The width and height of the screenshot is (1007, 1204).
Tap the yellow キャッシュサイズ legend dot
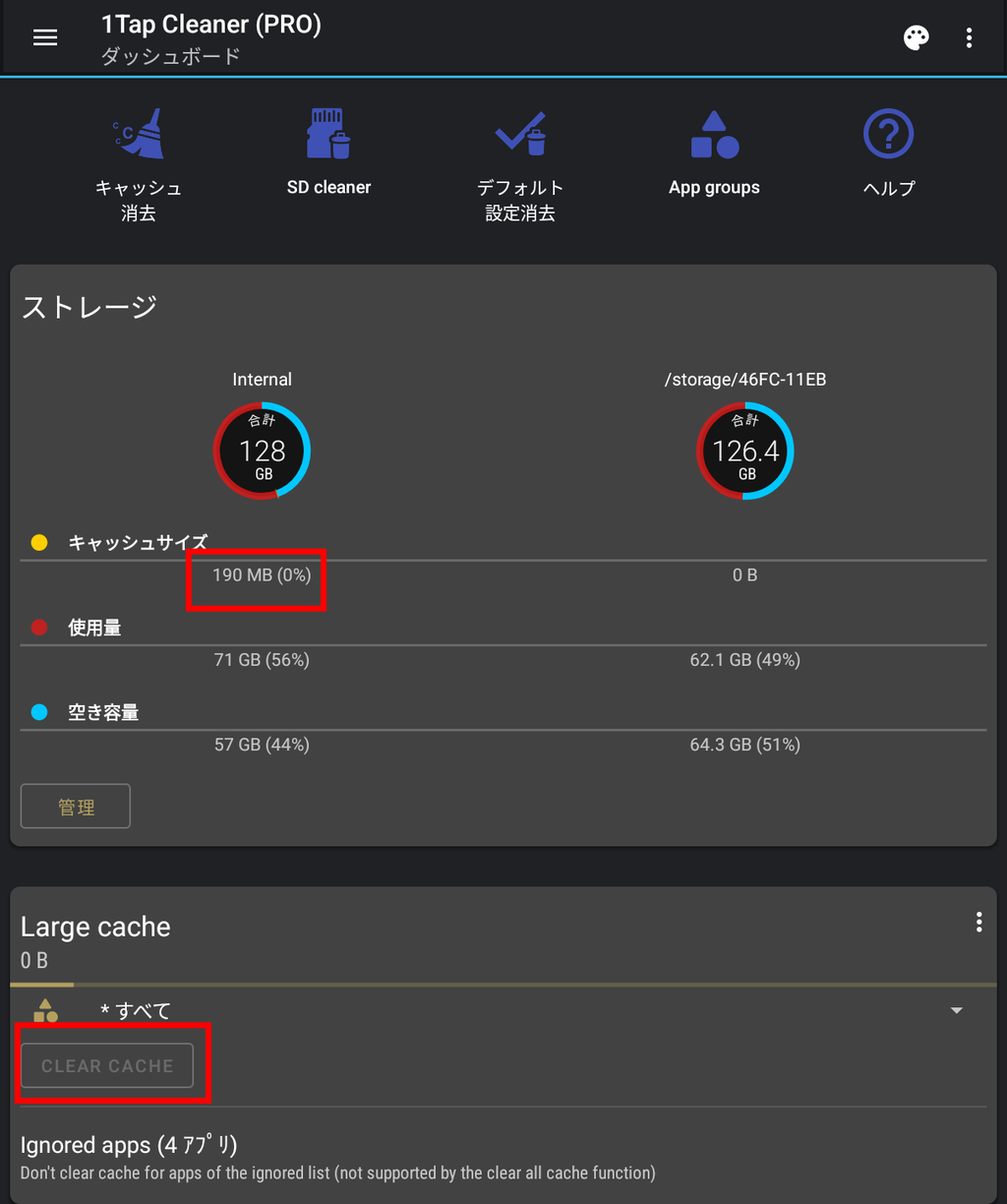[x=39, y=542]
